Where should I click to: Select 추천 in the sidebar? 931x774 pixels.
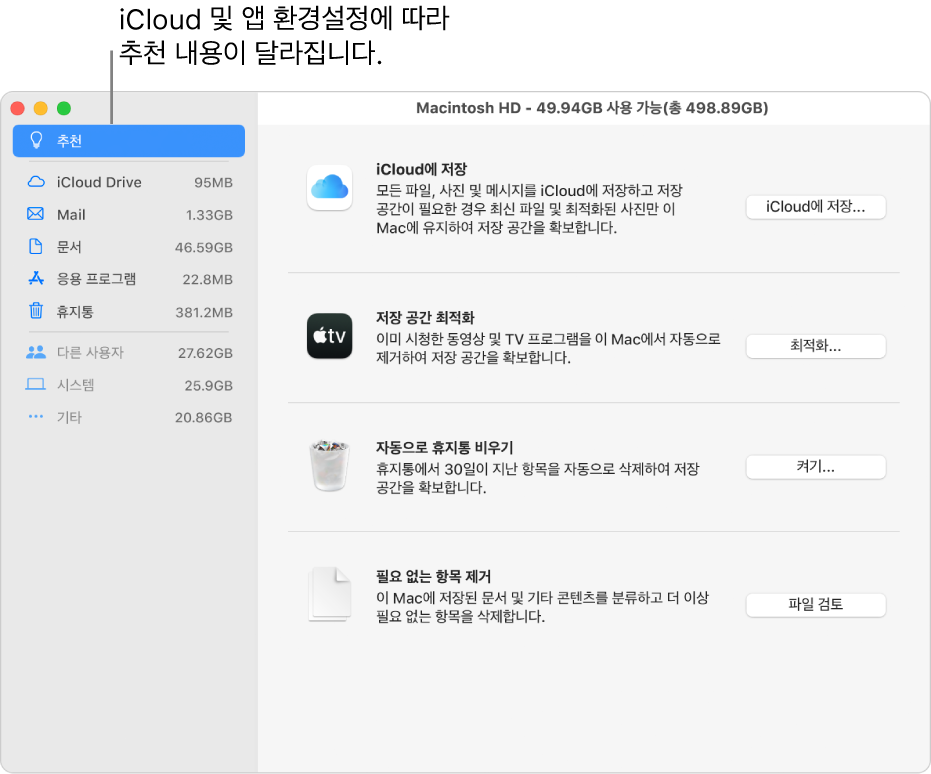pyautogui.click(x=129, y=141)
